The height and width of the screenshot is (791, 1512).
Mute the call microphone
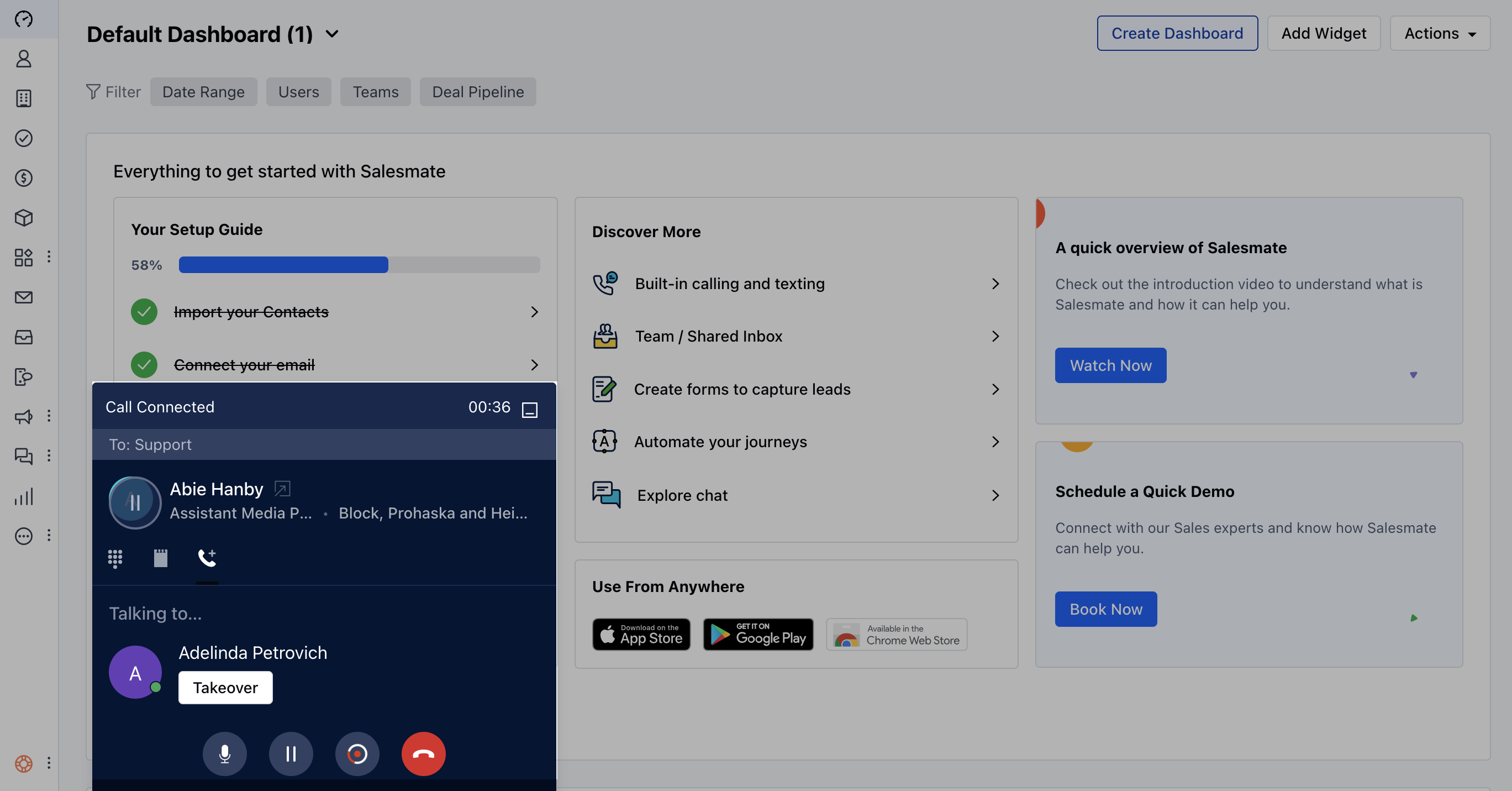pyautogui.click(x=224, y=753)
